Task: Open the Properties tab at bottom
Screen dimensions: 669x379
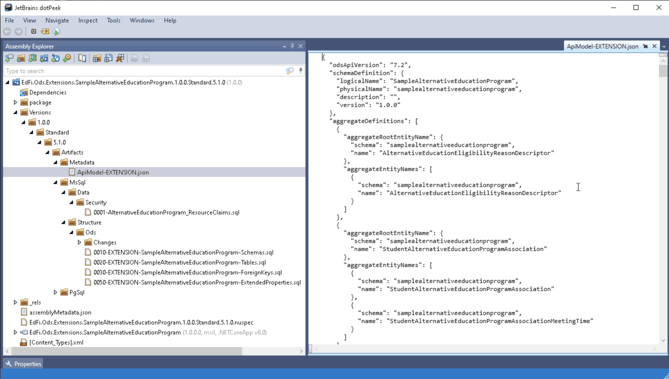Action: [x=23, y=364]
